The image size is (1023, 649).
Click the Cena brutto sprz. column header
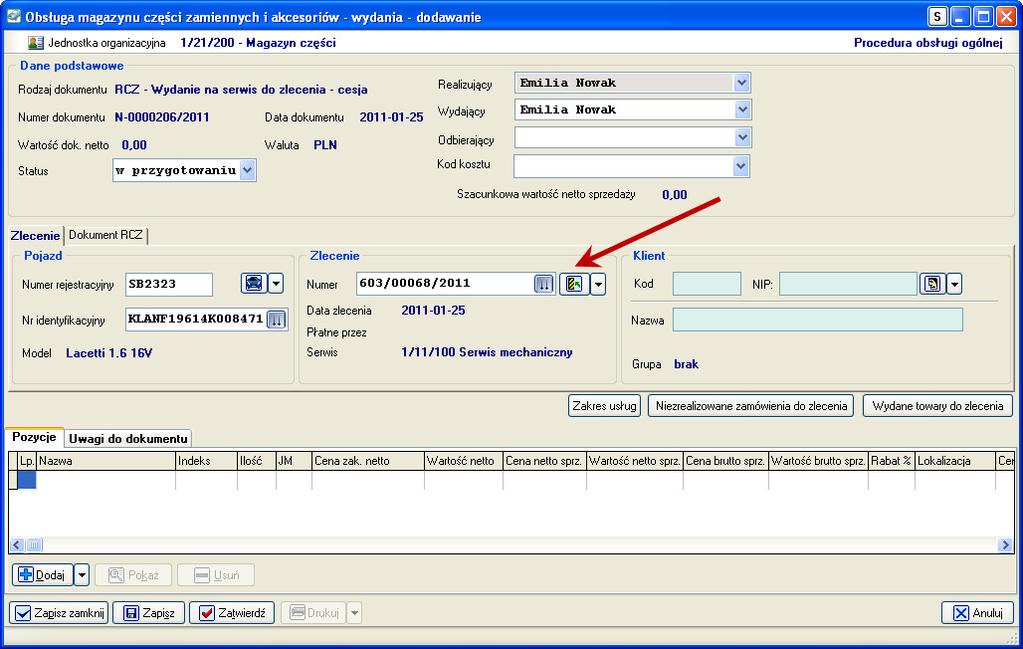coord(725,460)
